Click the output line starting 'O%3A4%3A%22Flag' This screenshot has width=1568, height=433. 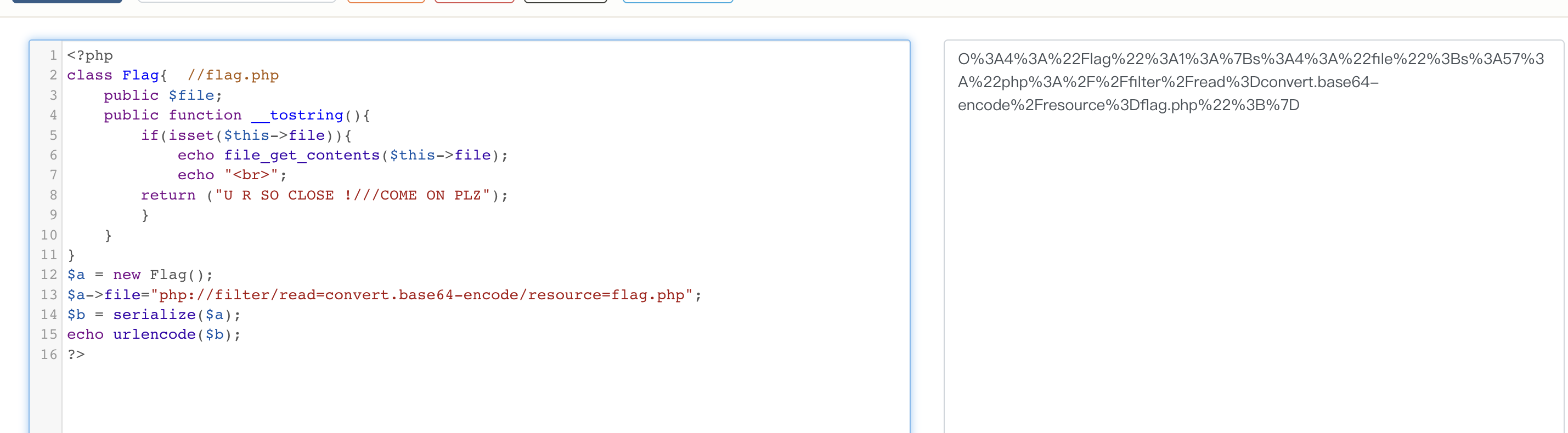coord(1251,59)
